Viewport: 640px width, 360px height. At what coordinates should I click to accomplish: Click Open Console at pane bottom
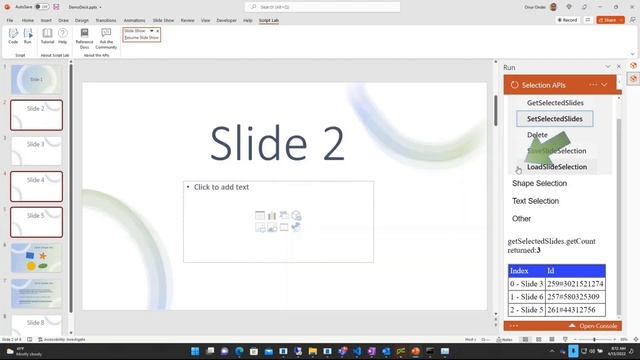click(x=594, y=326)
